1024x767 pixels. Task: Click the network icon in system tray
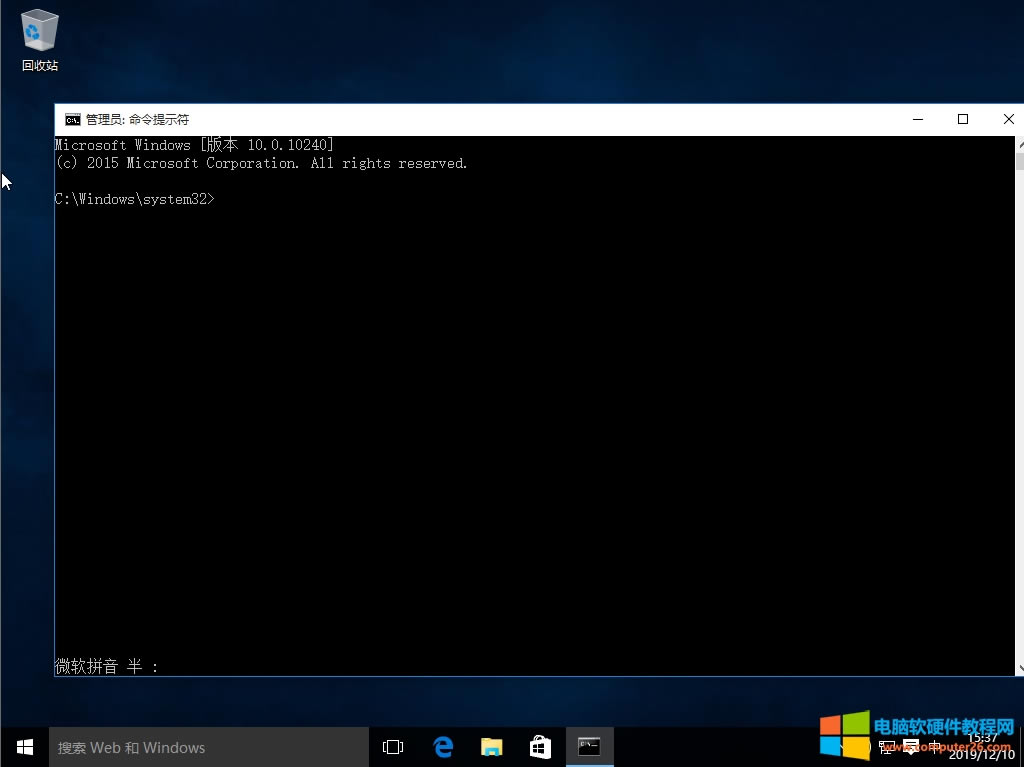tap(886, 747)
